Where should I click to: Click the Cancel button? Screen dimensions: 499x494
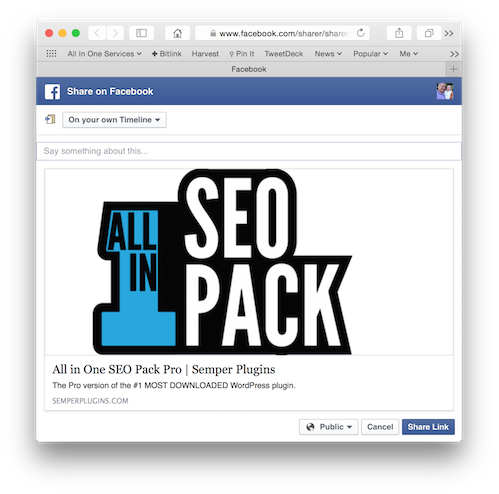click(x=380, y=427)
